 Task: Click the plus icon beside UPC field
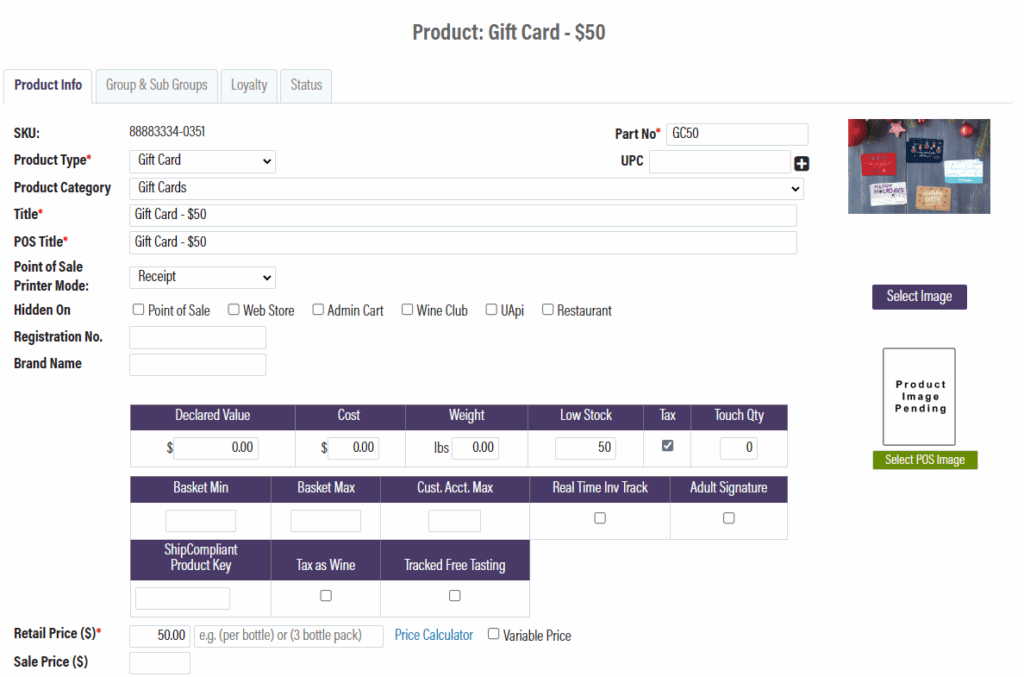coord(801,164)
